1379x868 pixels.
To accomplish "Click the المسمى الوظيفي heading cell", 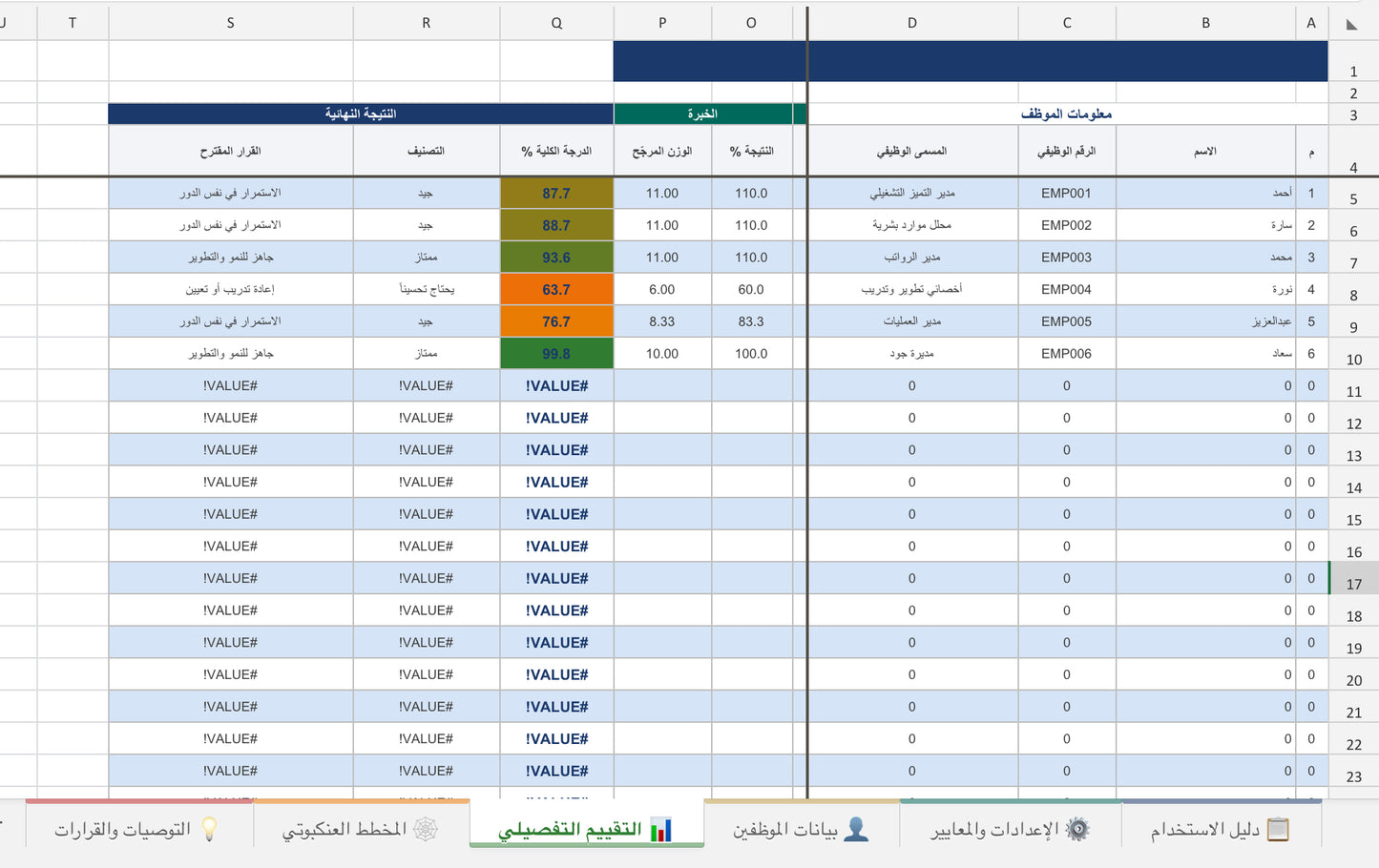I will (912, 151).
